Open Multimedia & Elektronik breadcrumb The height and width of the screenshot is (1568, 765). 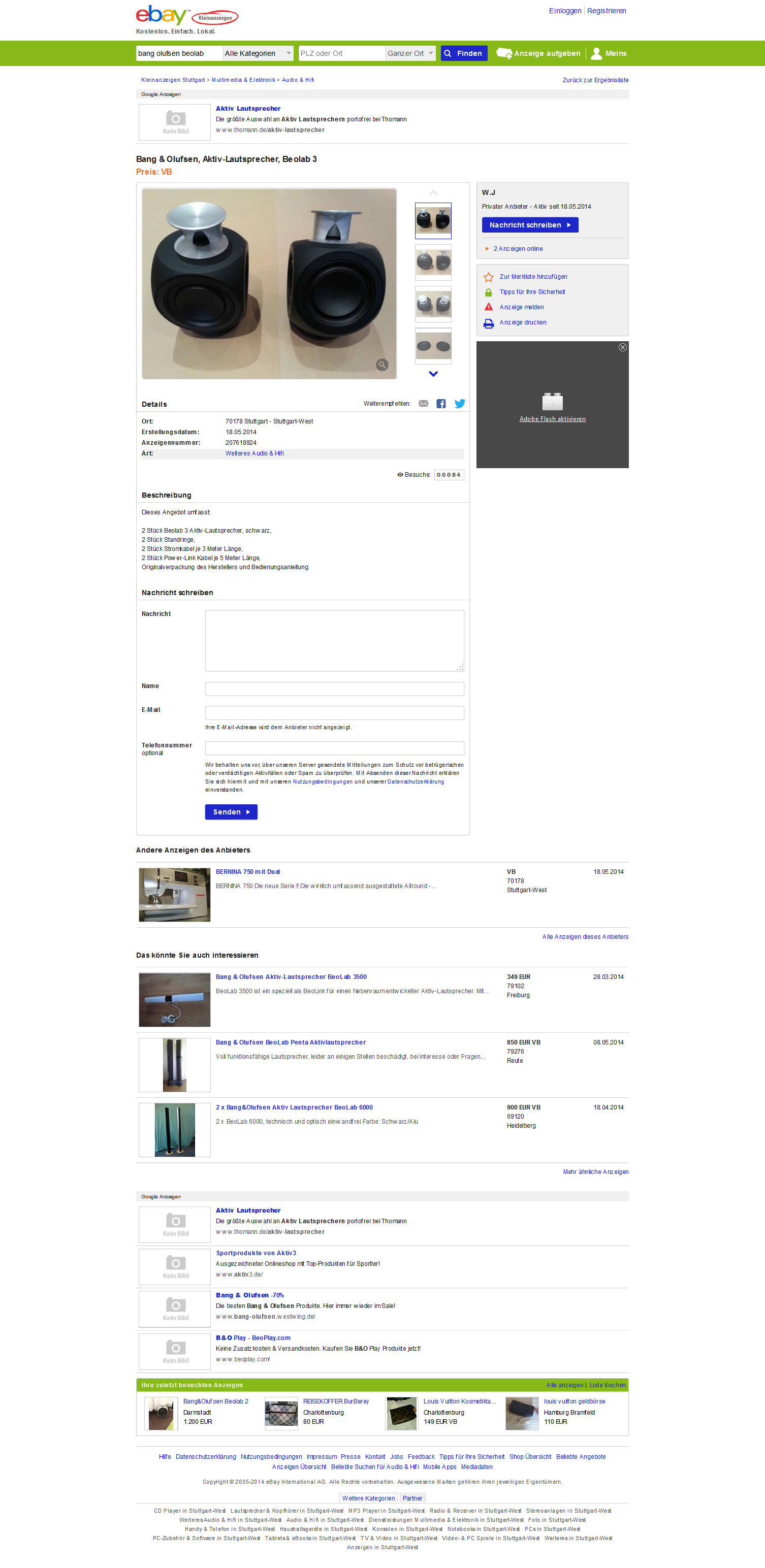pyautogui.click(x=244, y=80)
